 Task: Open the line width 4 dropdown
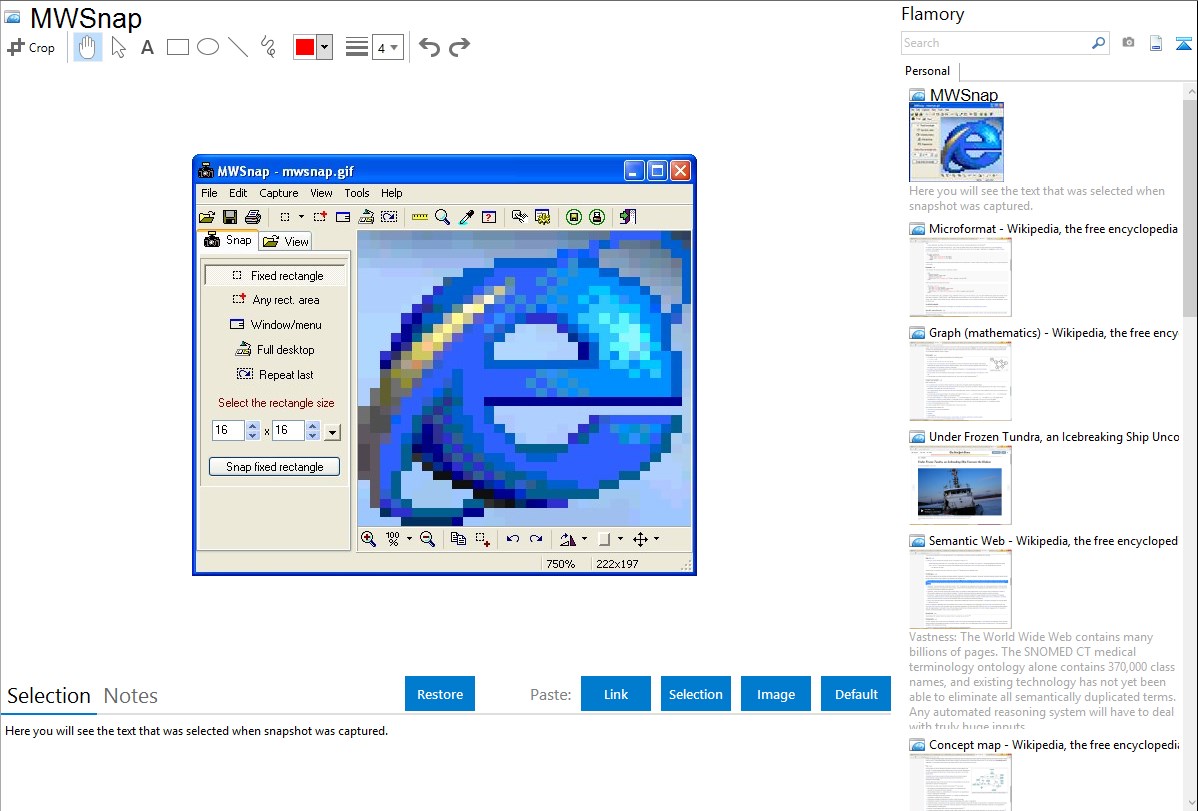point(388,47)
